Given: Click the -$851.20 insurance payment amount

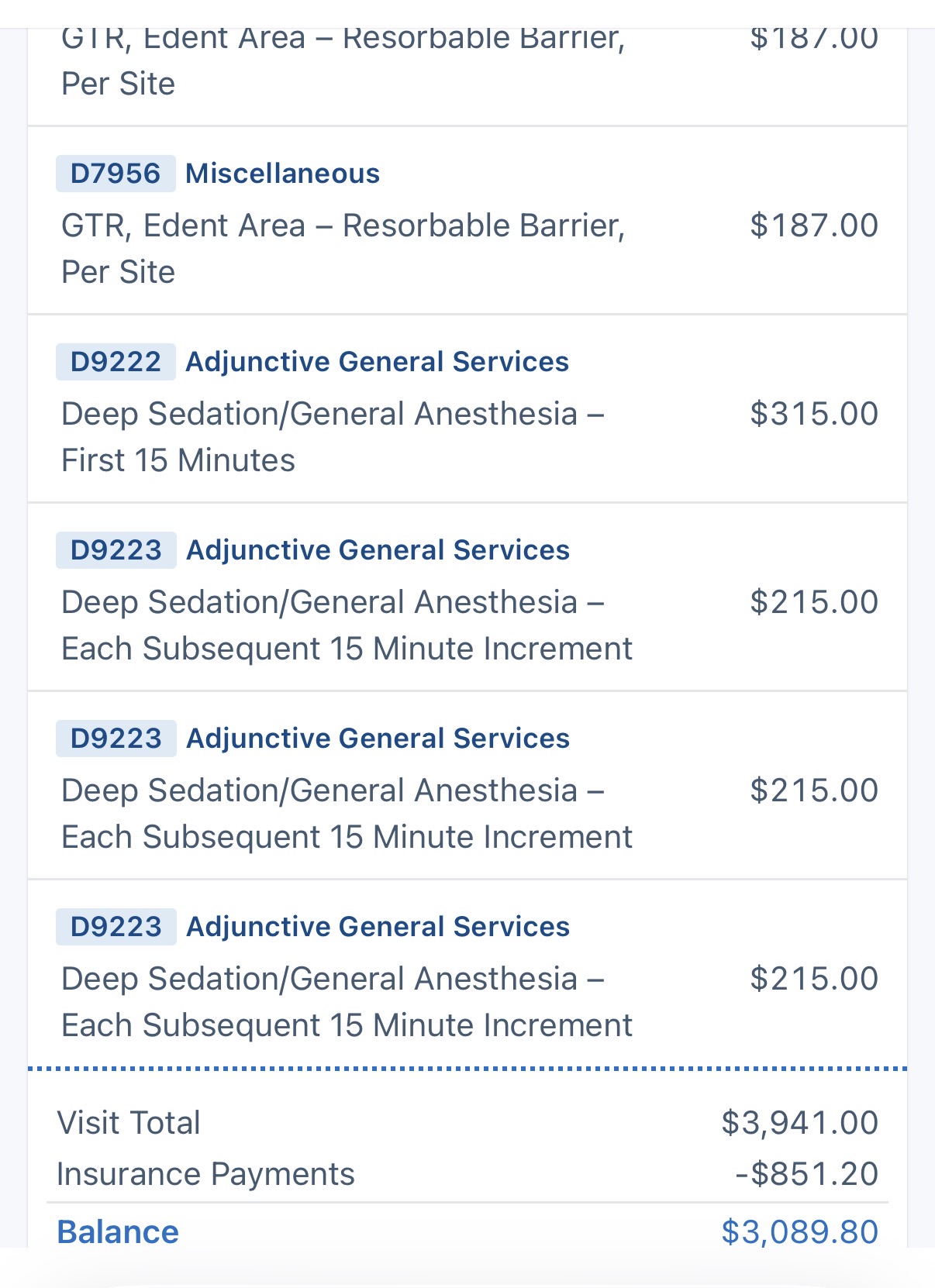Looking at the screenshot, I should click(806, 1174).
